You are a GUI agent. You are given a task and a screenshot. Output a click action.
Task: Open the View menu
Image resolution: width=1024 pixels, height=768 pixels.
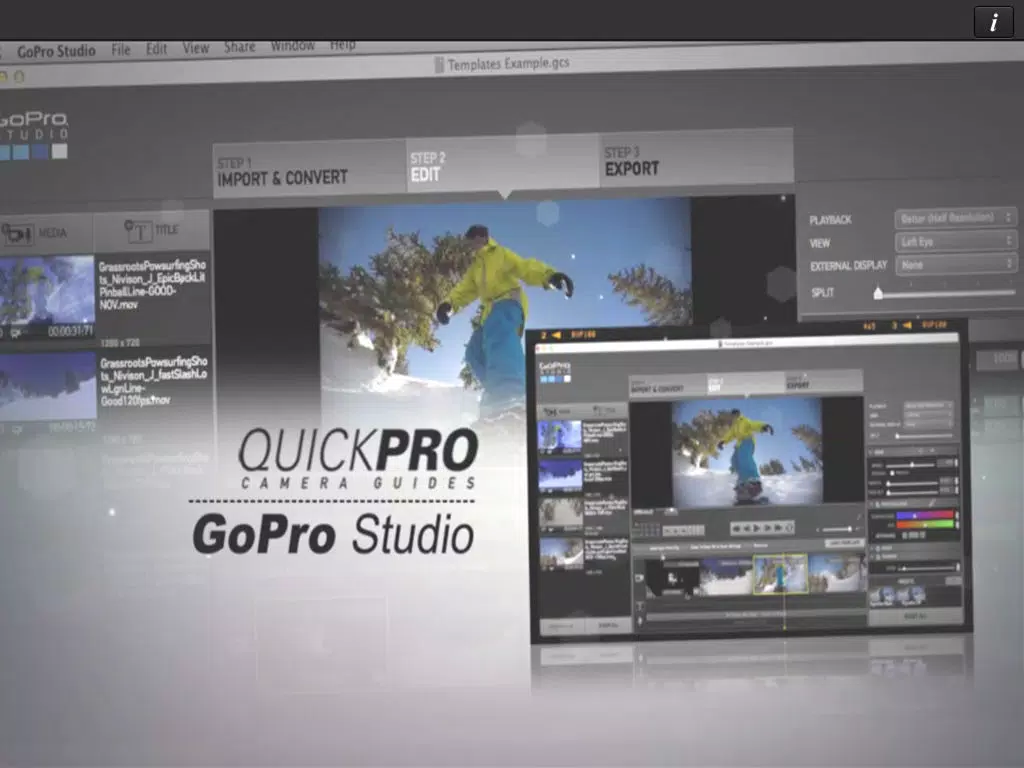[x=195, y=48]
